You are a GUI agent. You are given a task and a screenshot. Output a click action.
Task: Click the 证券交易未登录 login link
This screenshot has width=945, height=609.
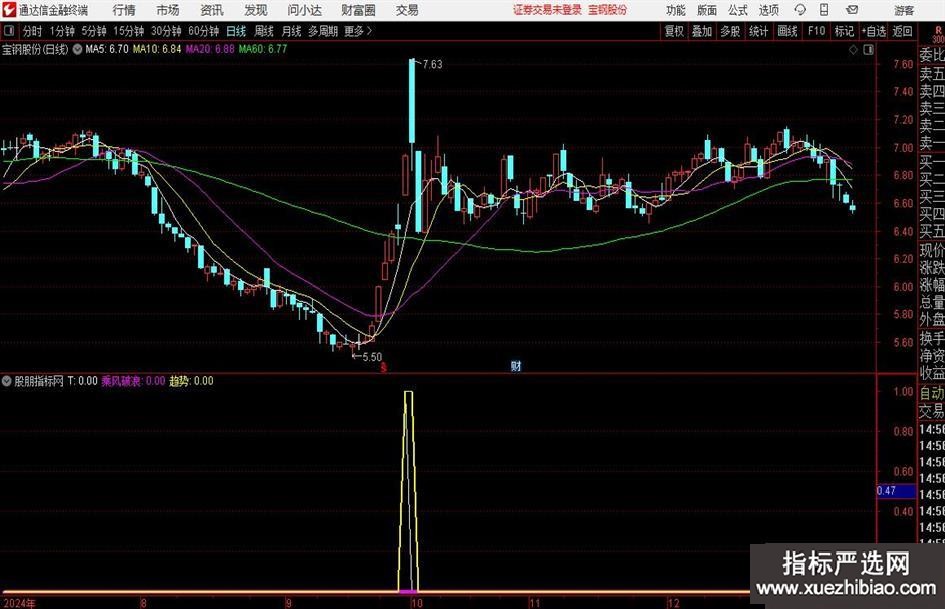point(547,10)
